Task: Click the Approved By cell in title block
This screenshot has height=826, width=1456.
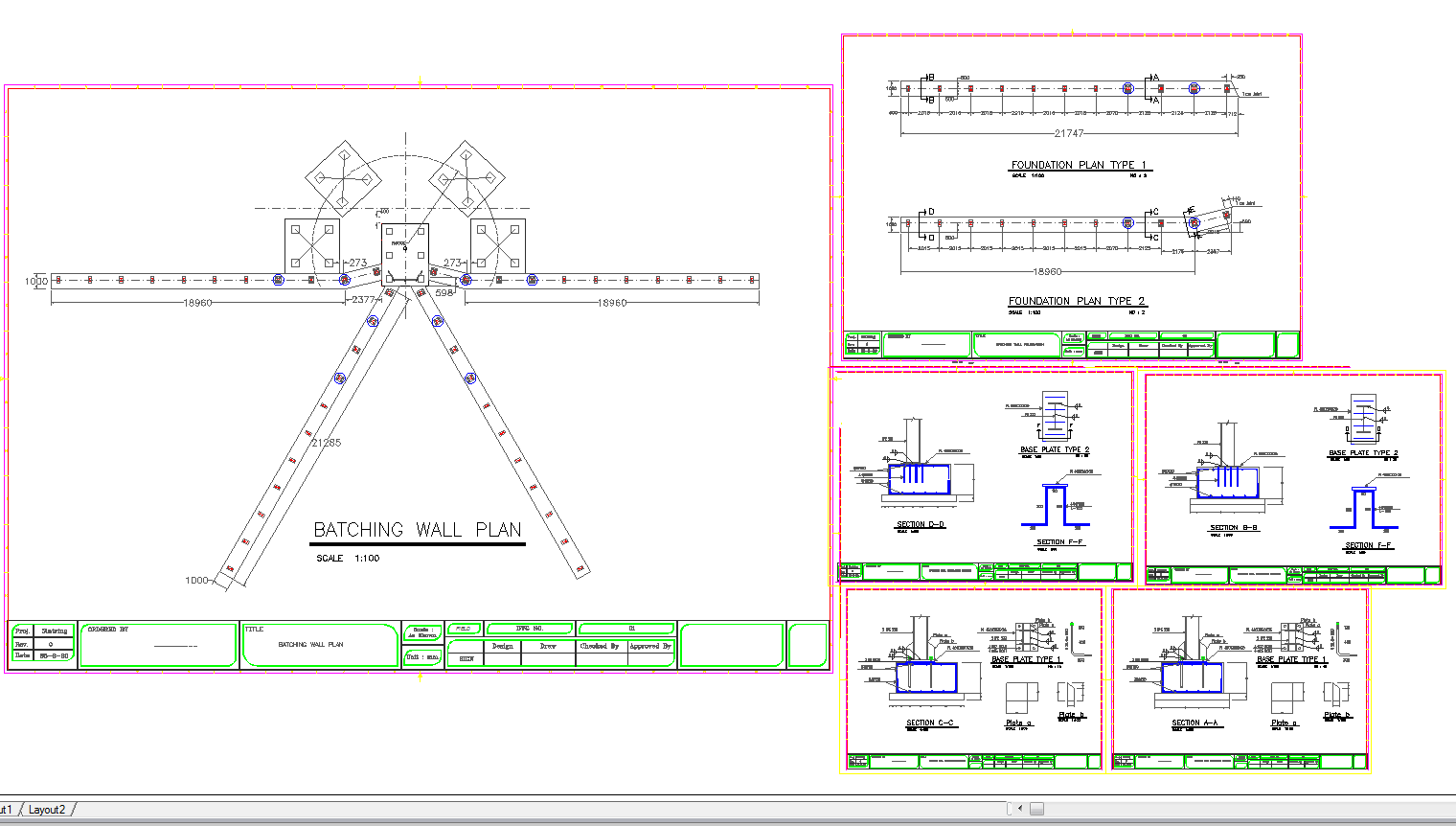Action: pyautogui.click(x=650, y=647)
